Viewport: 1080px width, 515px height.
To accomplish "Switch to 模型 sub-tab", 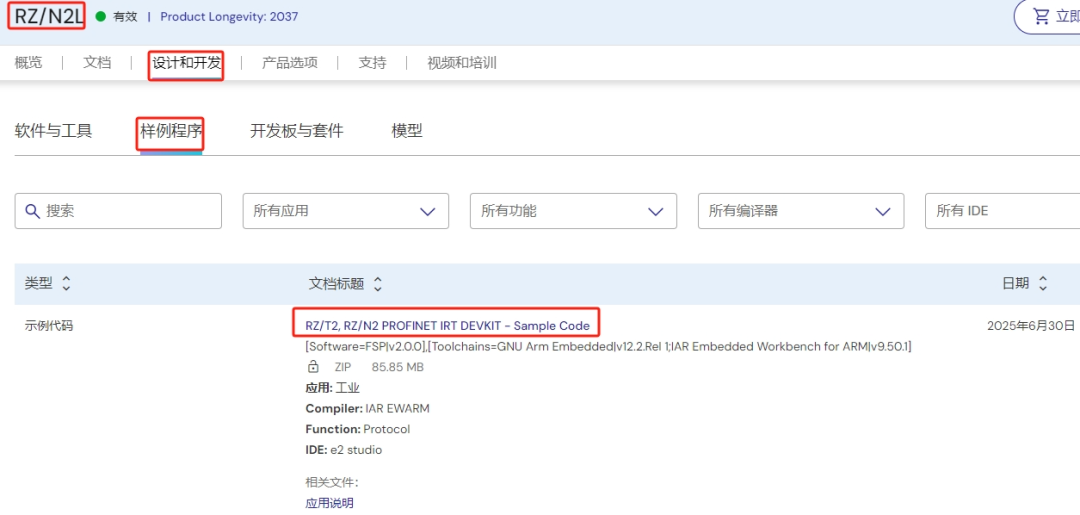I will click(407, 131).
